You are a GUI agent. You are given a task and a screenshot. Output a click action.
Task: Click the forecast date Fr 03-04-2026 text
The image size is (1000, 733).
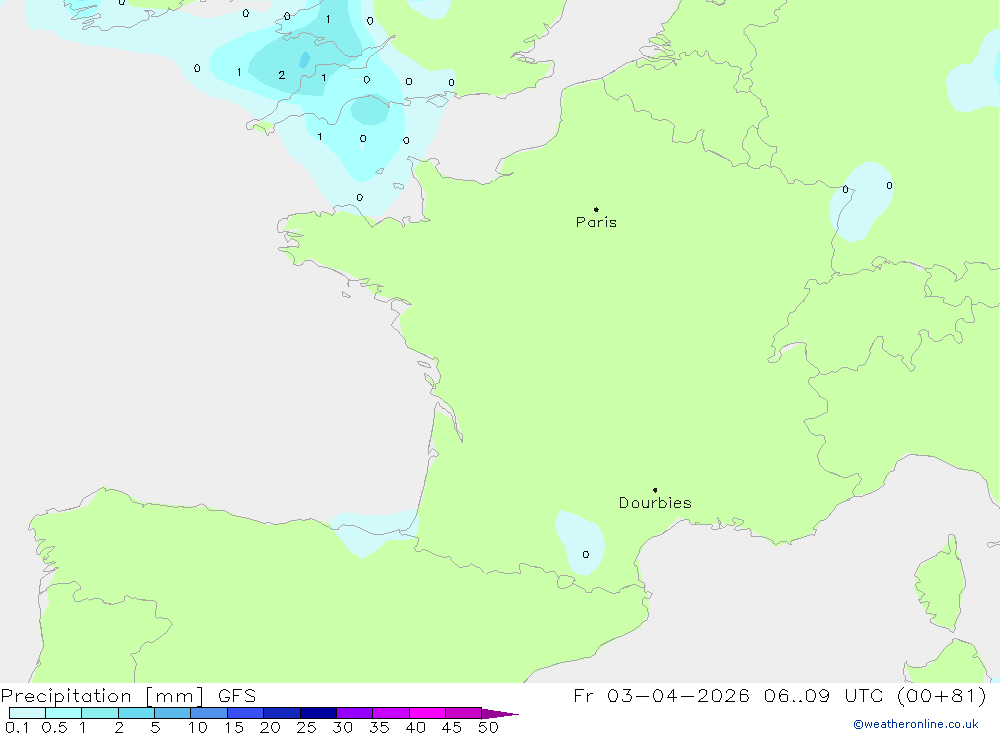pyautogui.click(x=661, y=695)
